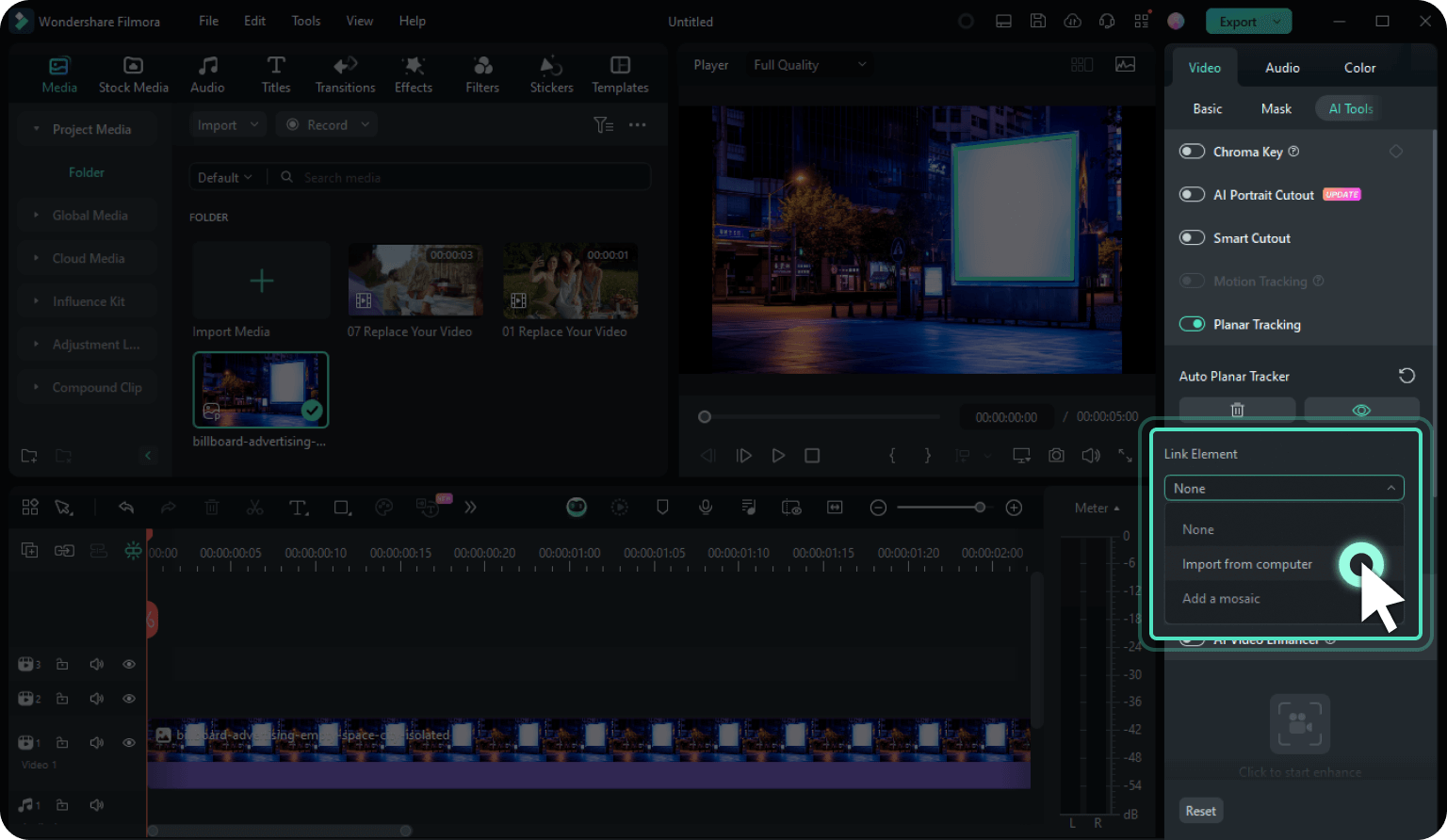The image size is (1447, 840).
Task: Toggle the Auto Planar Tracker eye visibility
Action: point(1361,410)
